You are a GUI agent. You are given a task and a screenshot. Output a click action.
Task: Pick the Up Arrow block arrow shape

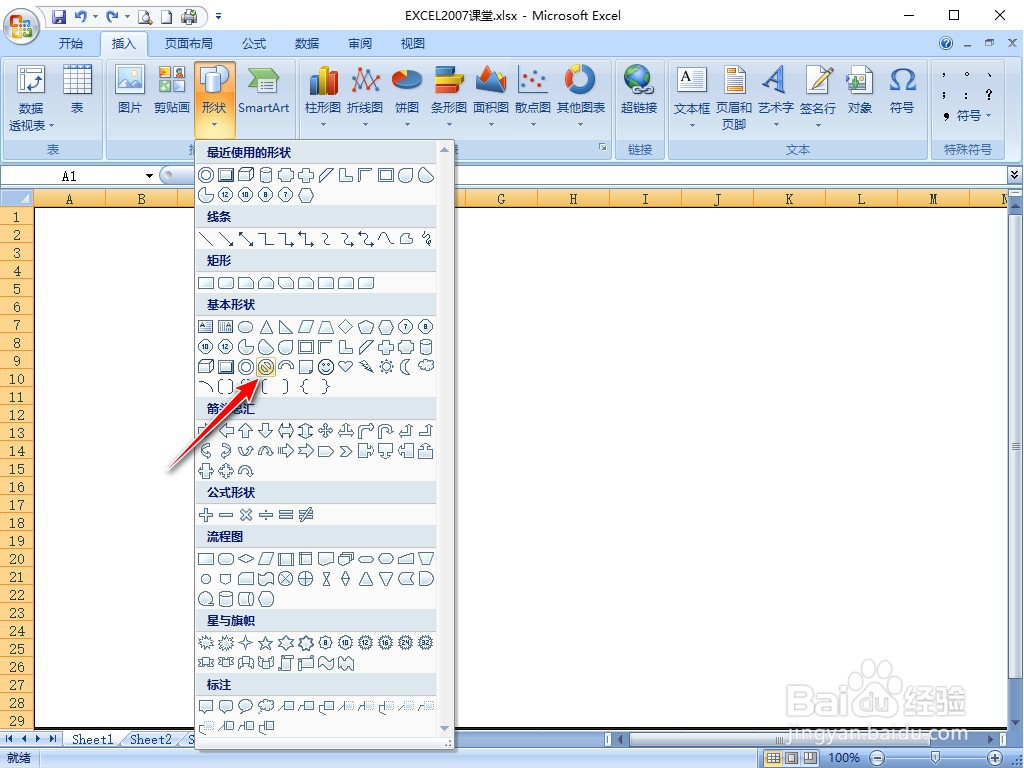tap(246, 430)
